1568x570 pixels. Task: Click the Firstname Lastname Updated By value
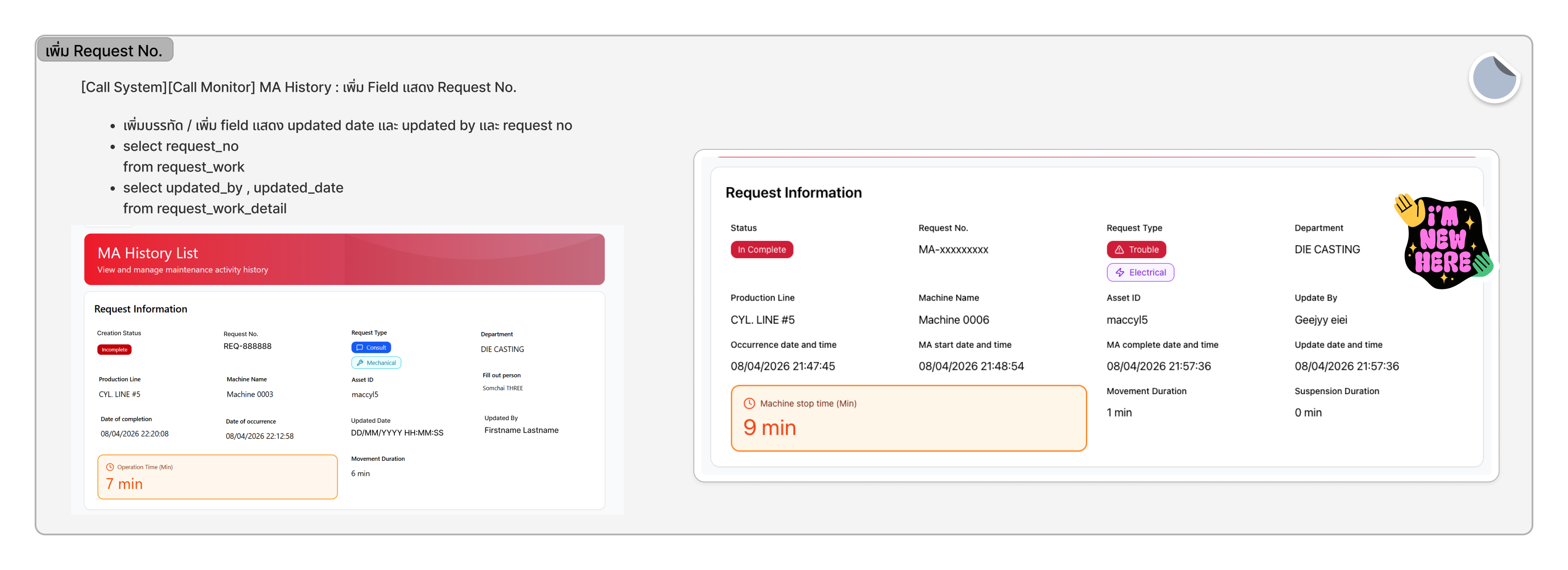(x=521, y=430)
